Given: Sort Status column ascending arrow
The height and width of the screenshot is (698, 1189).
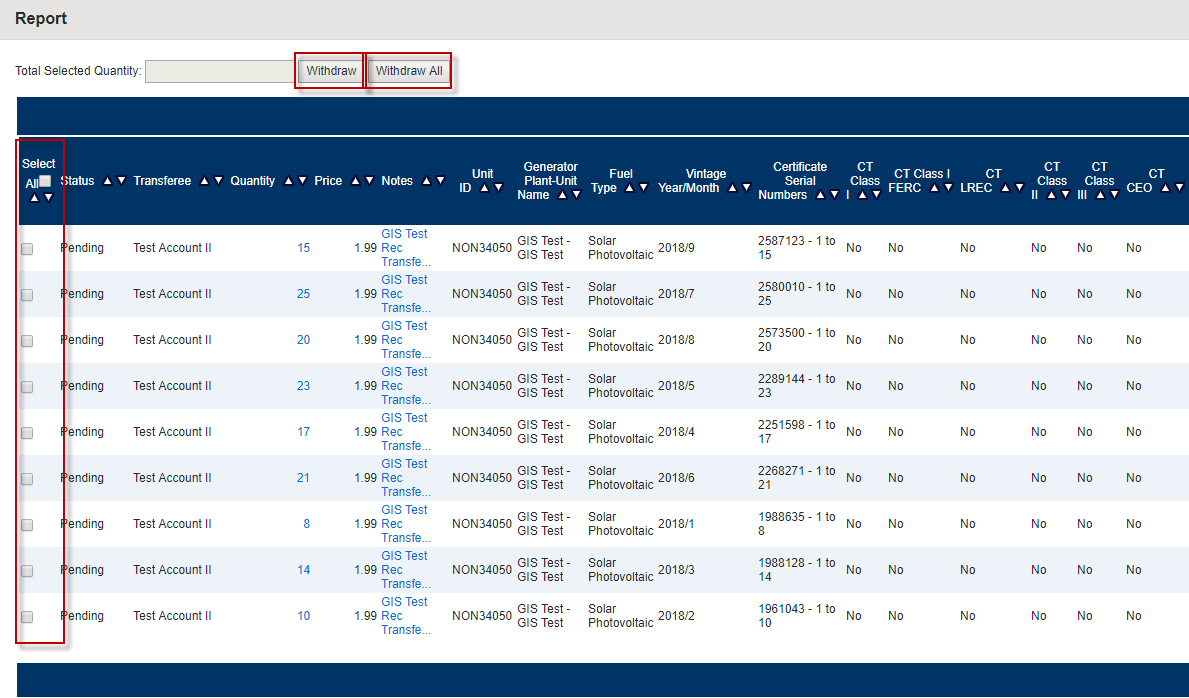Looking at the screenshot, I should 107,181.
